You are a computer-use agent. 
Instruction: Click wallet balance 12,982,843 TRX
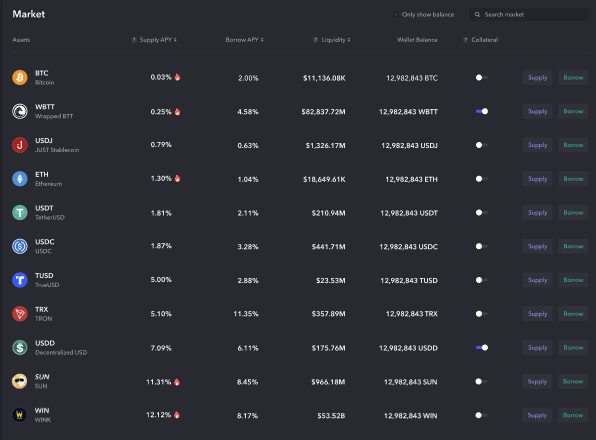[412, 314]
